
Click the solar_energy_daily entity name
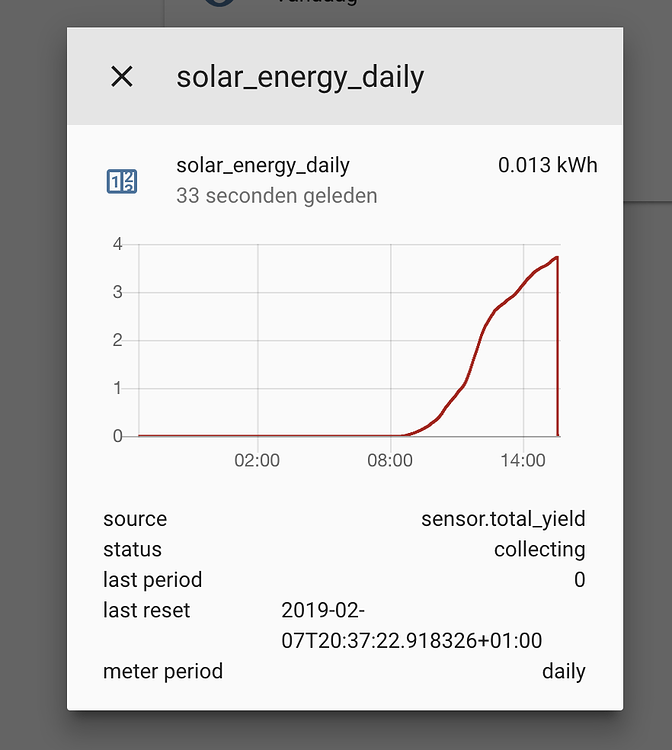click(x=263, y=165)
